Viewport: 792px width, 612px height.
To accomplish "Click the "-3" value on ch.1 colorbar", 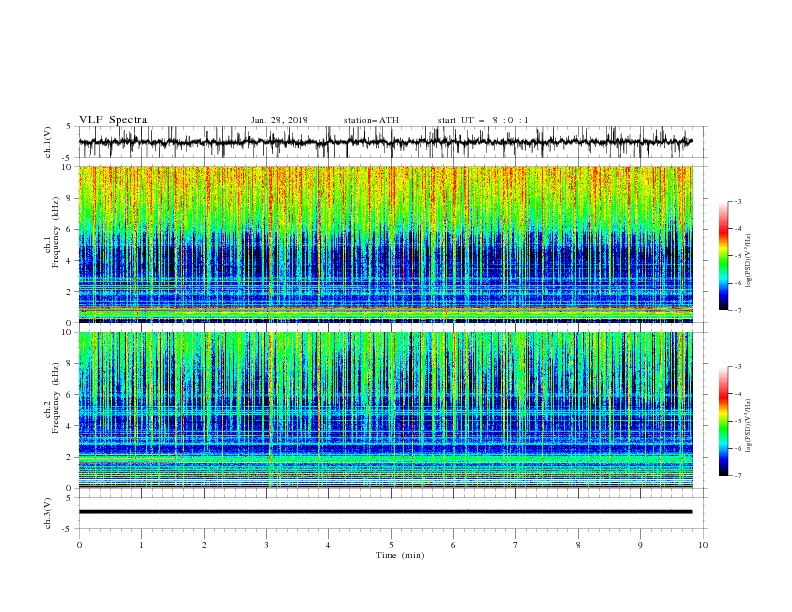I will coord(738,201).
